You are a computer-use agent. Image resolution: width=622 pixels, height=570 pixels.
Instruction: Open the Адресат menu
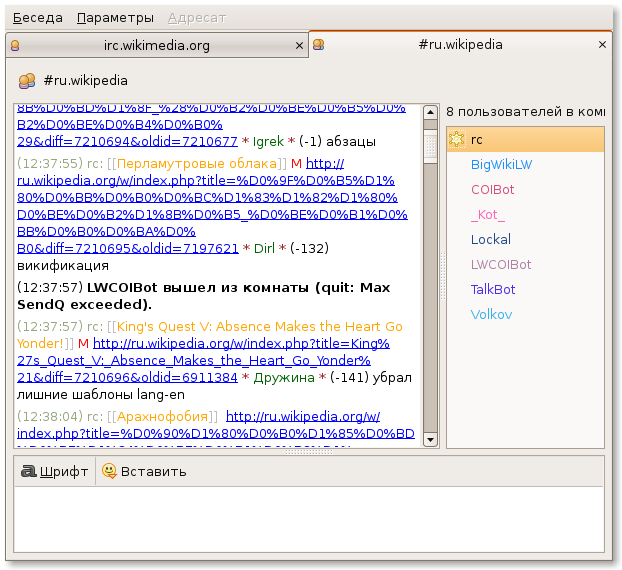(x=197, y=18)
